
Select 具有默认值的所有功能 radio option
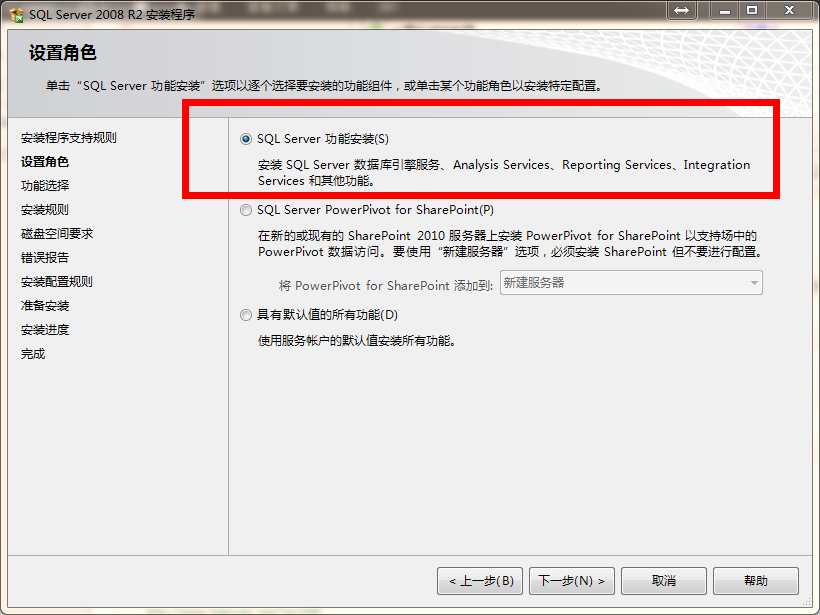(x=245, y=315)
